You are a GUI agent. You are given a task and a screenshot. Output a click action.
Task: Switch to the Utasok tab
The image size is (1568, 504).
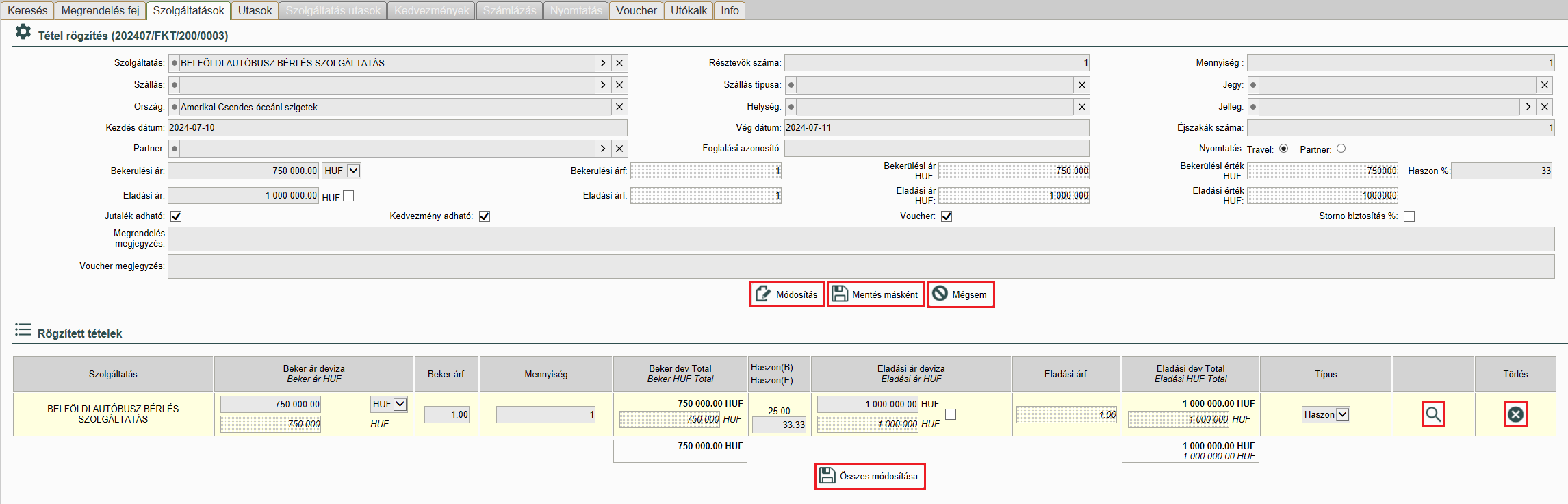(x=255, y=10)
